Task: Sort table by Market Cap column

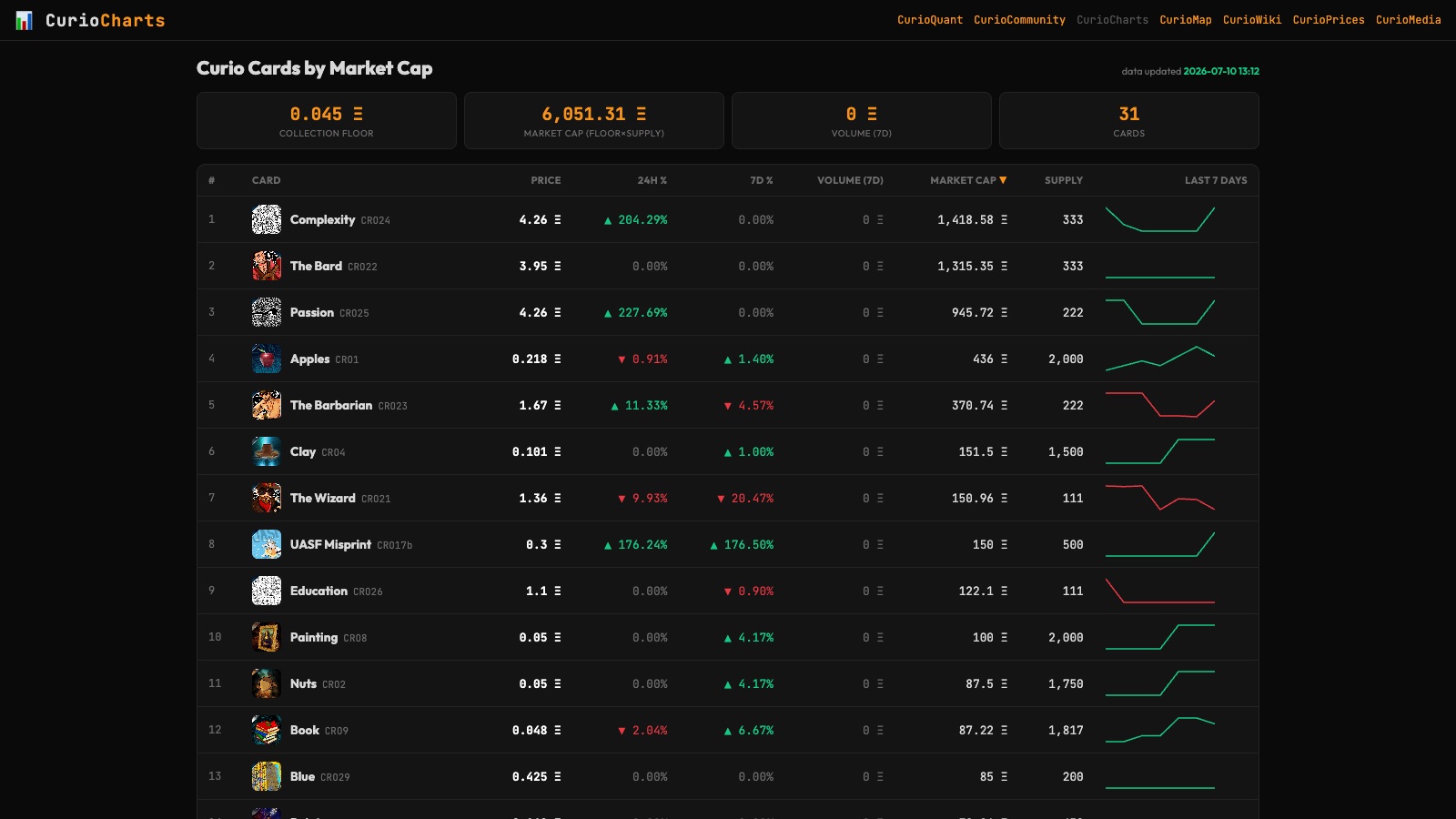Action: [968, 180]
